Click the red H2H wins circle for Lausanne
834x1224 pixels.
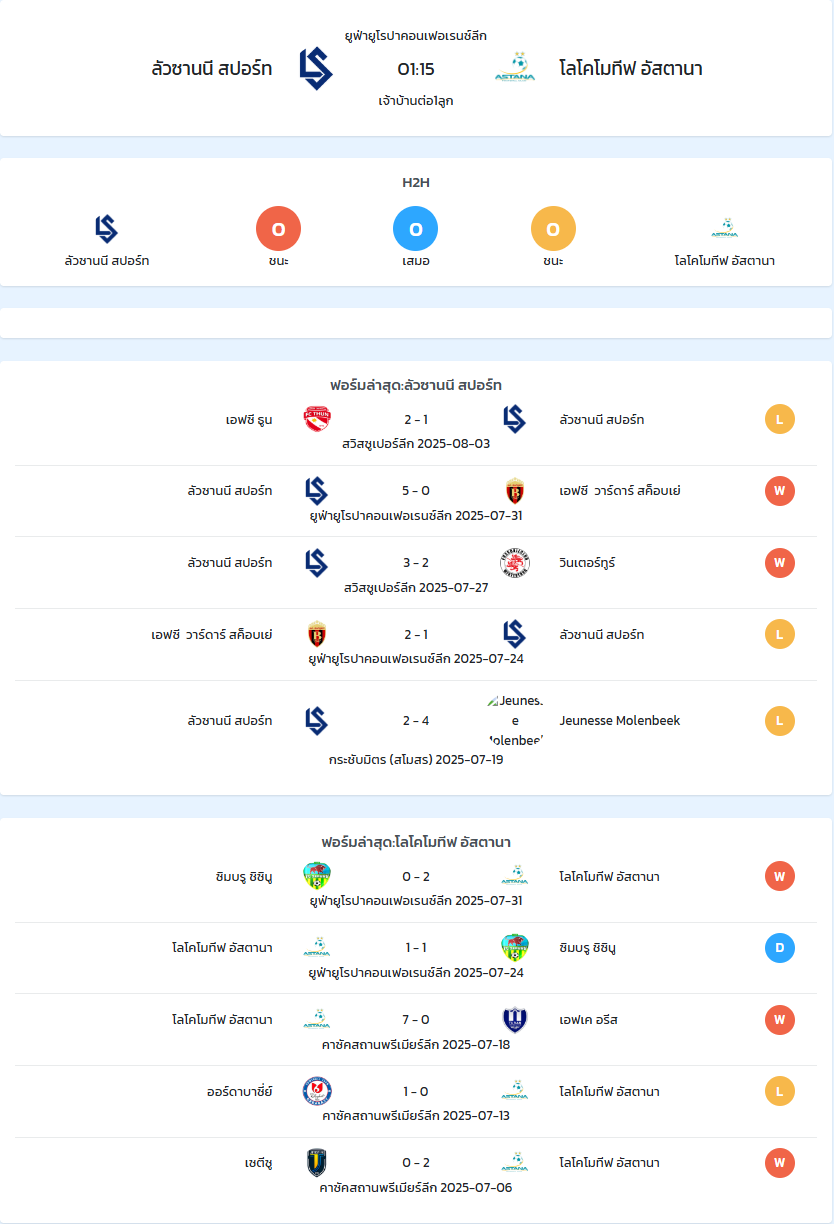click(279, 229)
